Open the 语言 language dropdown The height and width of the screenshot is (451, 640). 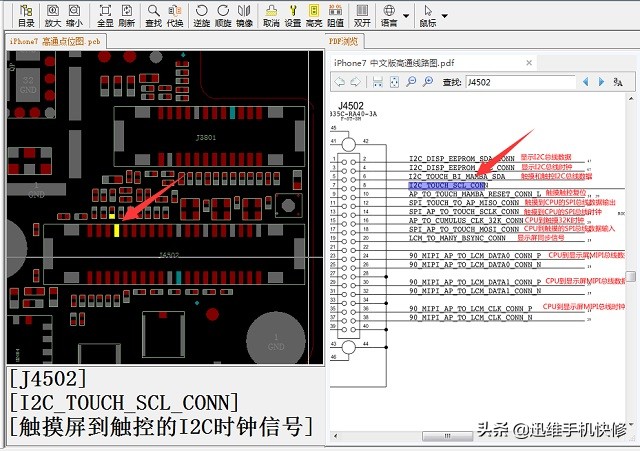[x=390, y=14]
